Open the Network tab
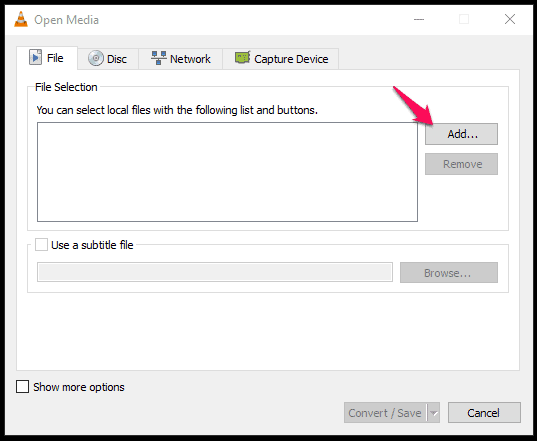537x441 pixels. pyautogui.click(x=181, y=59)
